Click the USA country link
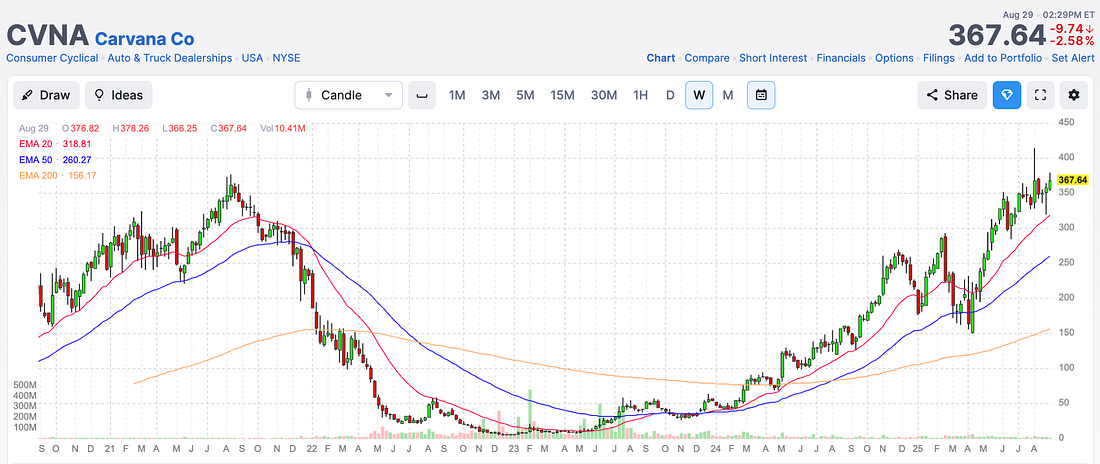This screenshot has width=1100, height=464. pyautogui.click(x=252, y=58)
